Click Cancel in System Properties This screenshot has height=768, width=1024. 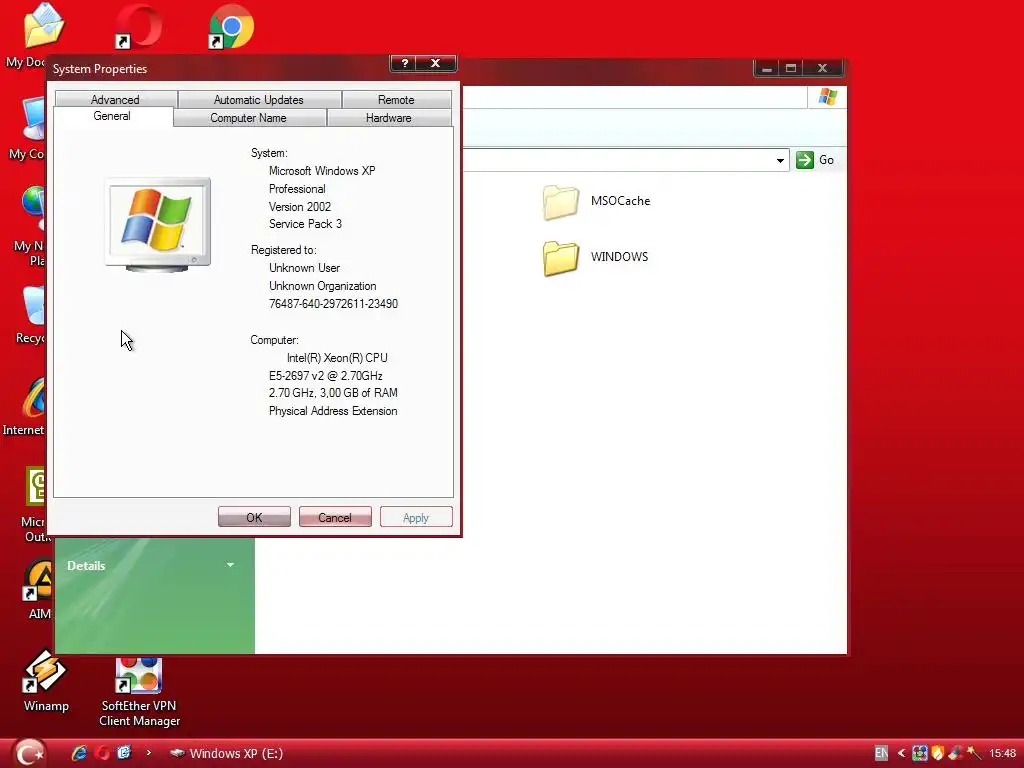click(x=335, y=517)
